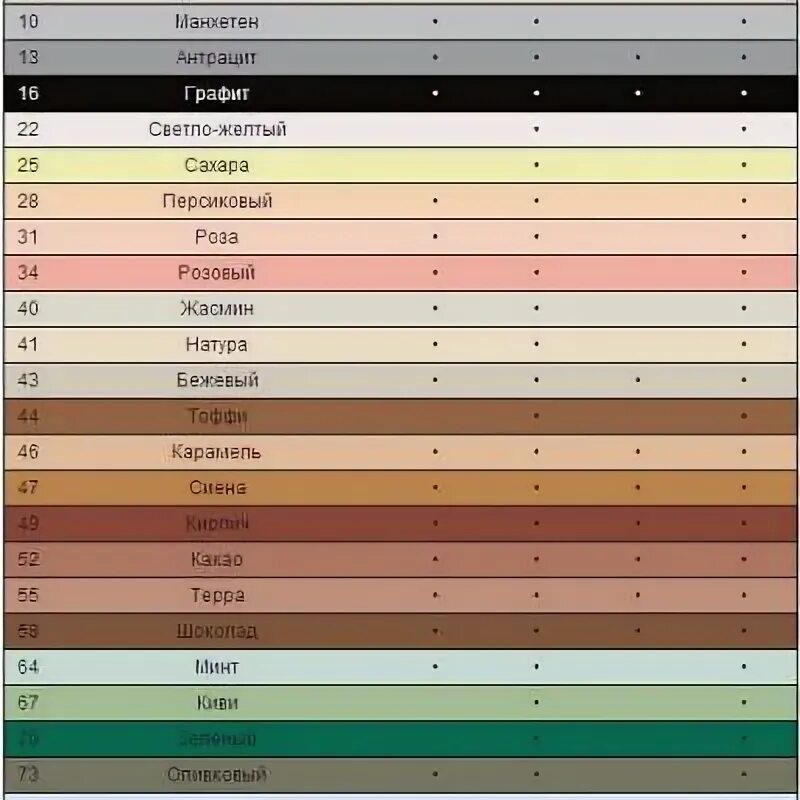The width and height of the screenshot is (800, 800).
Task: Click the number 10 in Манхеттен row
Action: [28, 21]
